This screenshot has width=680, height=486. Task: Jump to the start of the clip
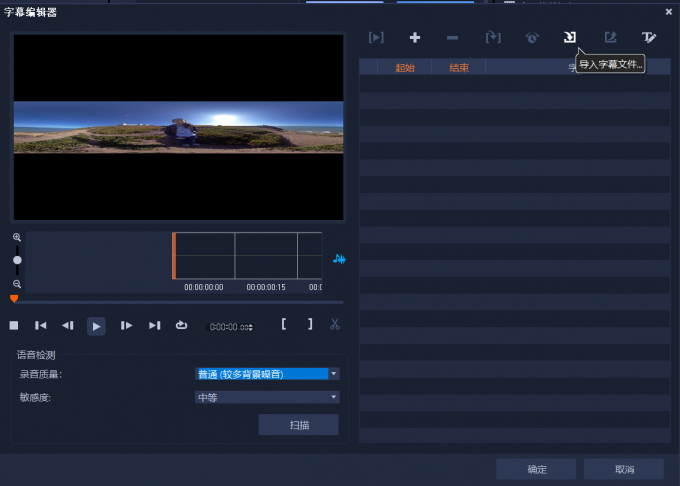click(41, 325)
